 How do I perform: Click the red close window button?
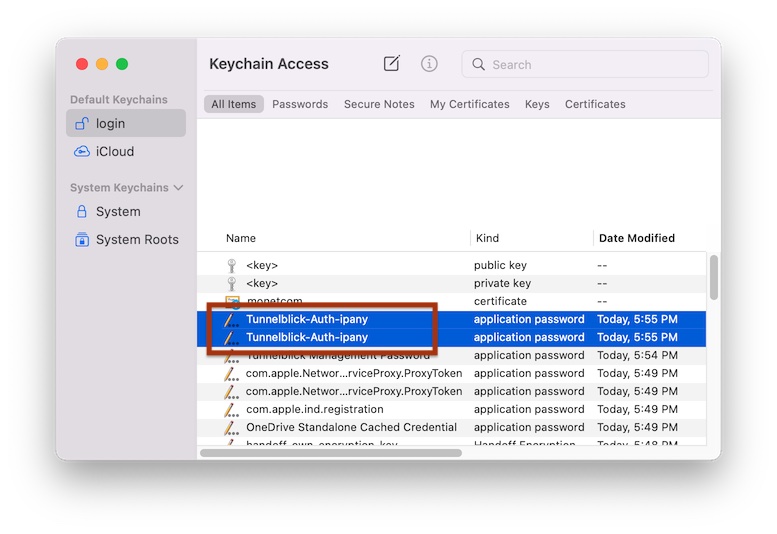[x=82, y=64]
